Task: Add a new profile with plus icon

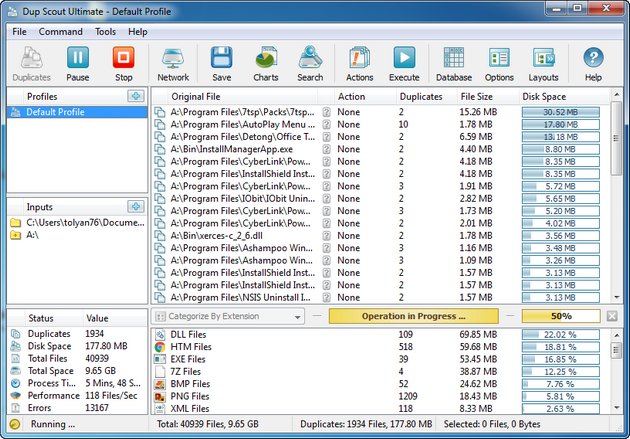Action: pyautogui.click(x=136, y=96)
